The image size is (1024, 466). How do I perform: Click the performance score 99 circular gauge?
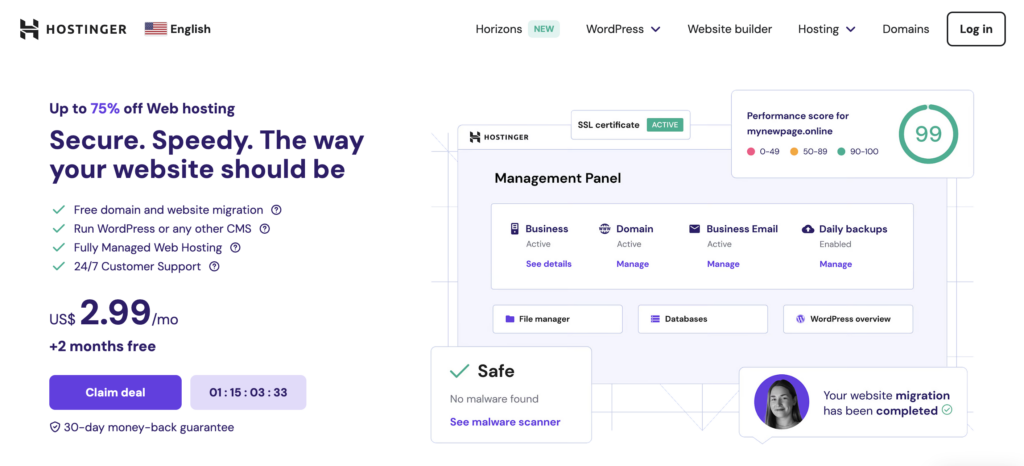[928, 134]
